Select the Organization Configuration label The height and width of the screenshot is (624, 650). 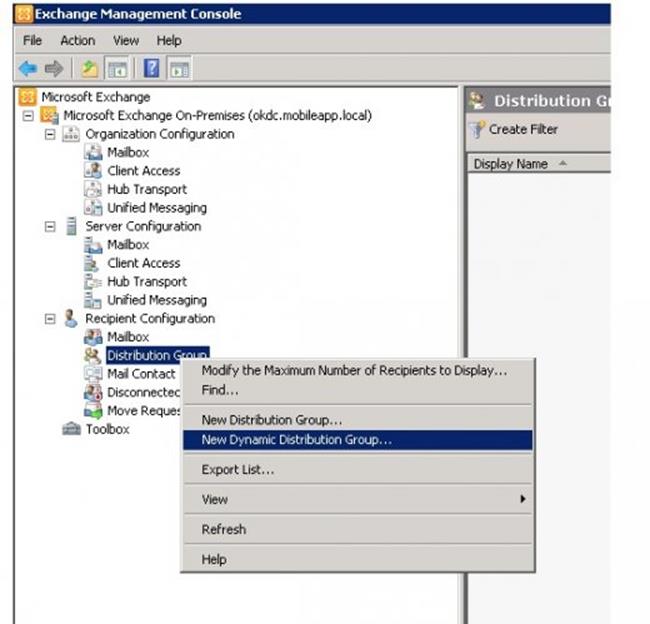160,134
